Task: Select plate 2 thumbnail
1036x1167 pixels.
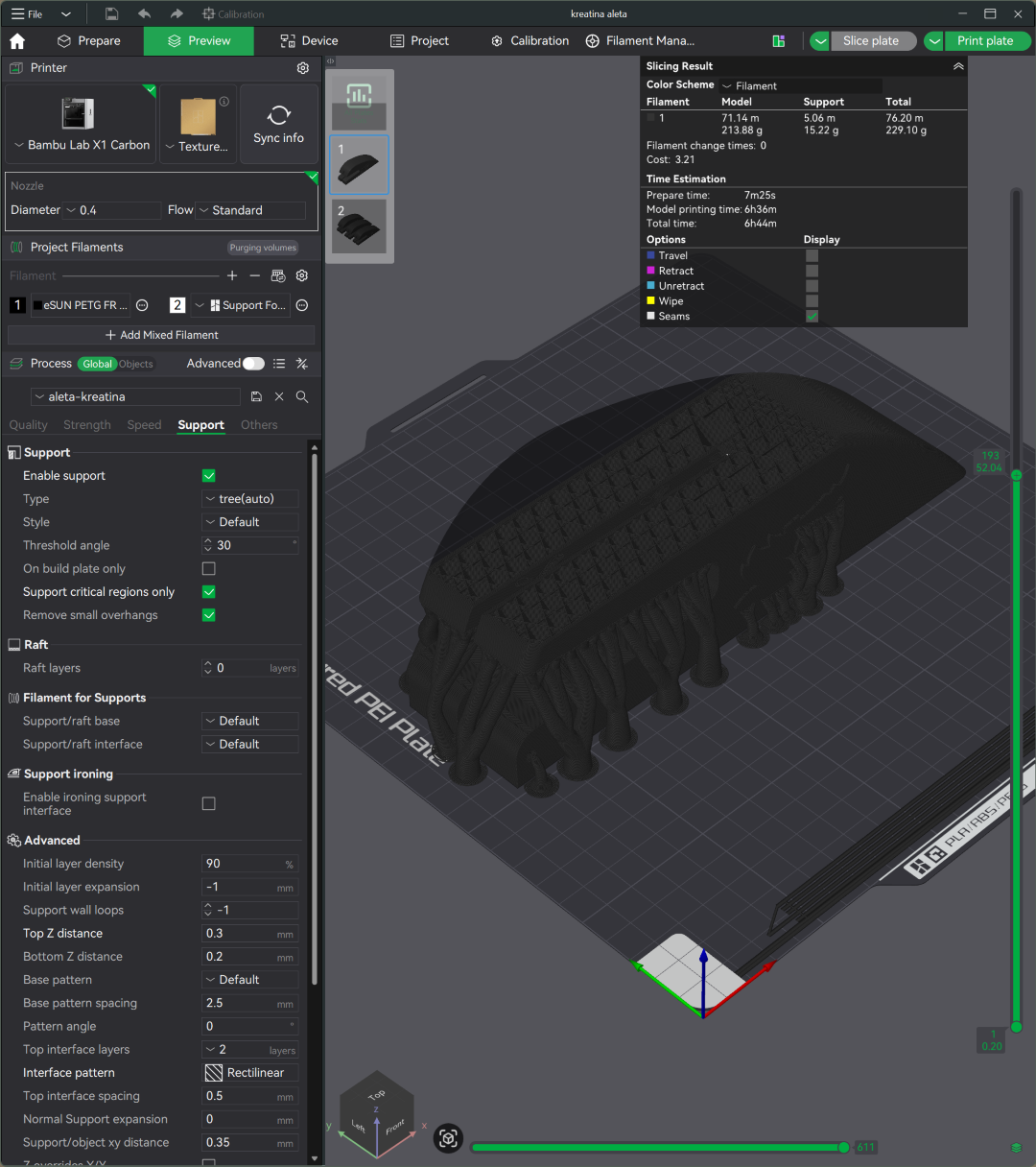Action: pyautogui.click(x=360, y=227)
